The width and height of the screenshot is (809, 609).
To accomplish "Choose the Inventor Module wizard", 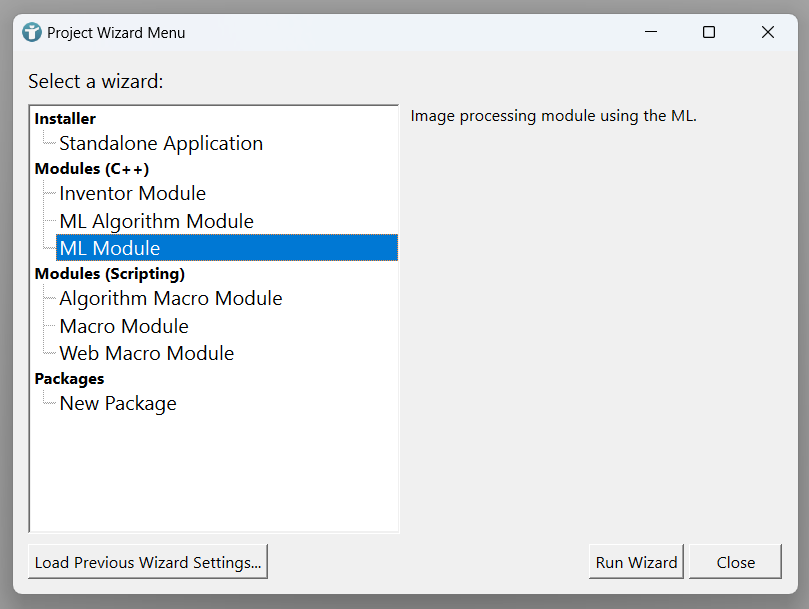I will click(132, 194).
